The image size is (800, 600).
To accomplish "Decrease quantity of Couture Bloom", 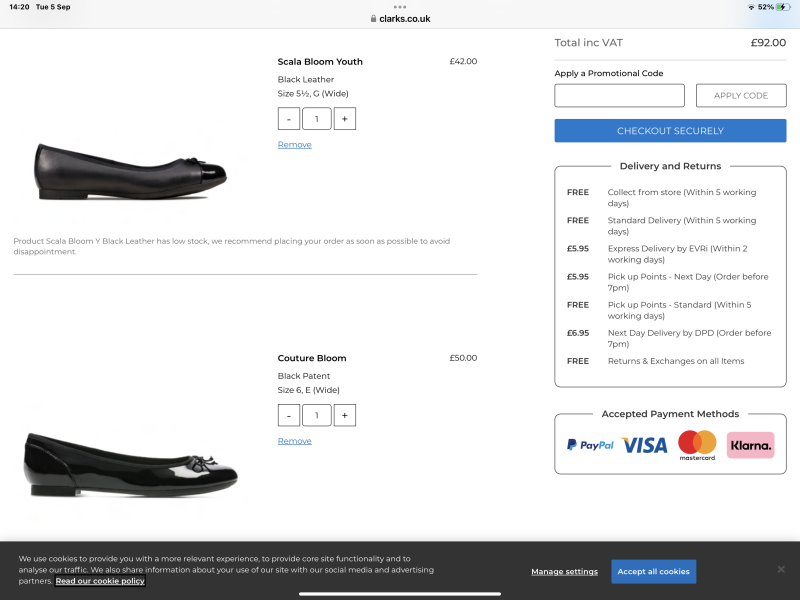I will pyautogui.click(x=289, y=415).
